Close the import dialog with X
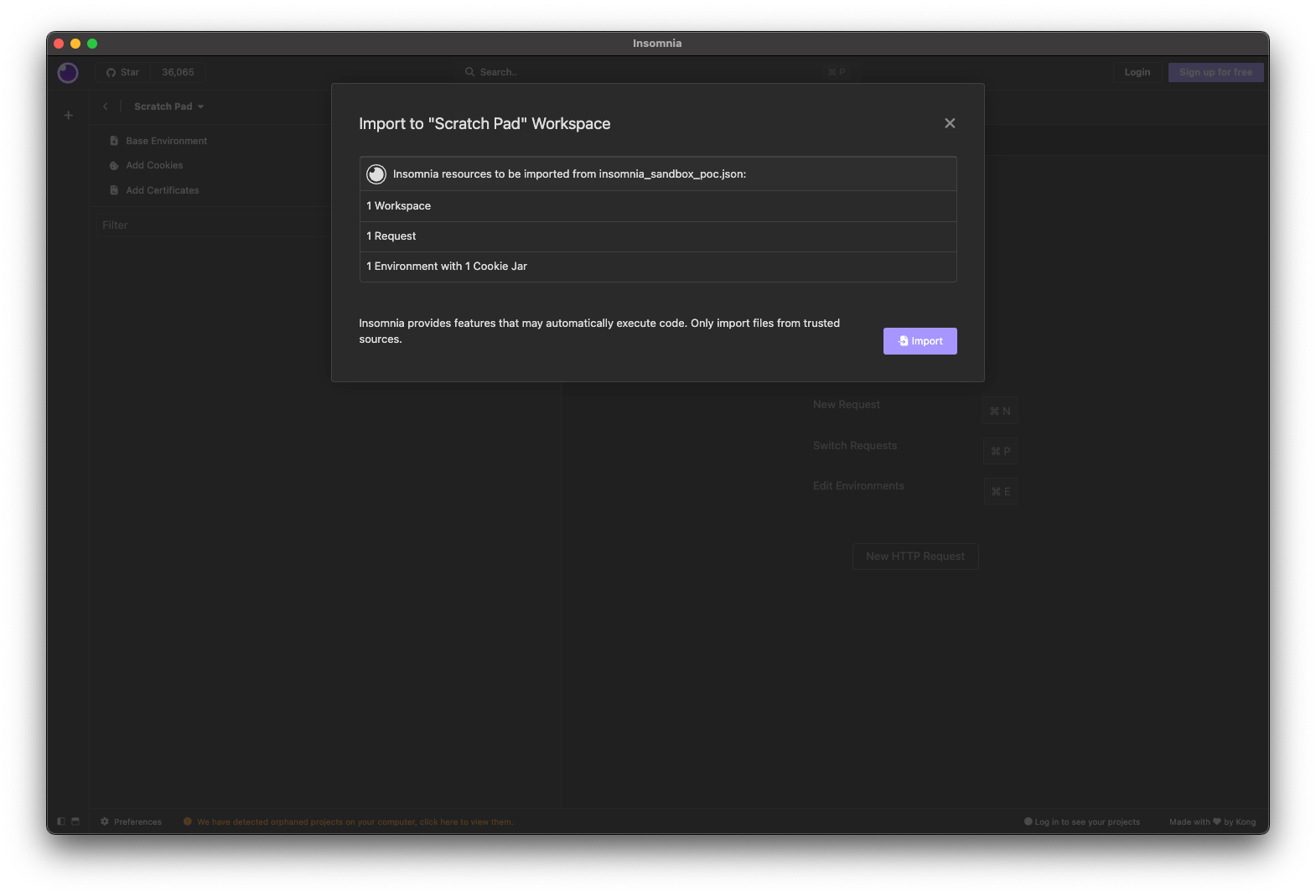The height and width of the screenshot is (896, 1316). pyautogui.click(x=950, y=123)
